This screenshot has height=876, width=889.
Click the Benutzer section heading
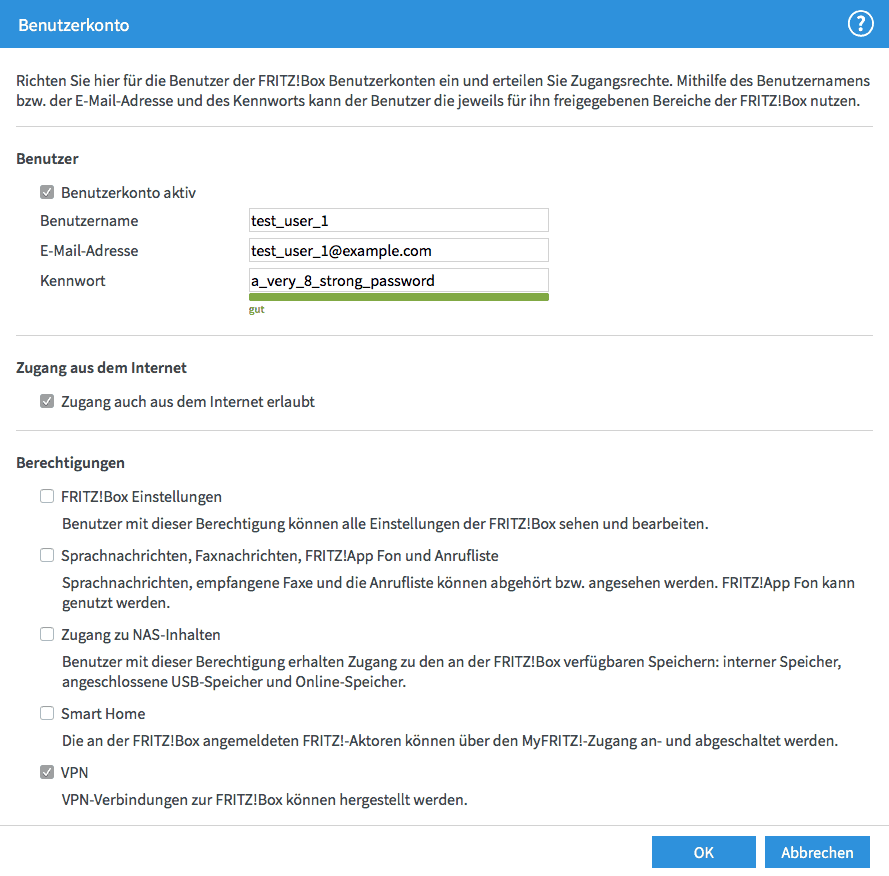coord(47,159)
